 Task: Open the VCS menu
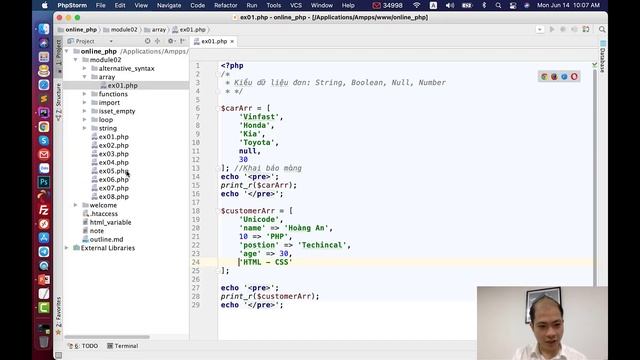click(296, 5)
